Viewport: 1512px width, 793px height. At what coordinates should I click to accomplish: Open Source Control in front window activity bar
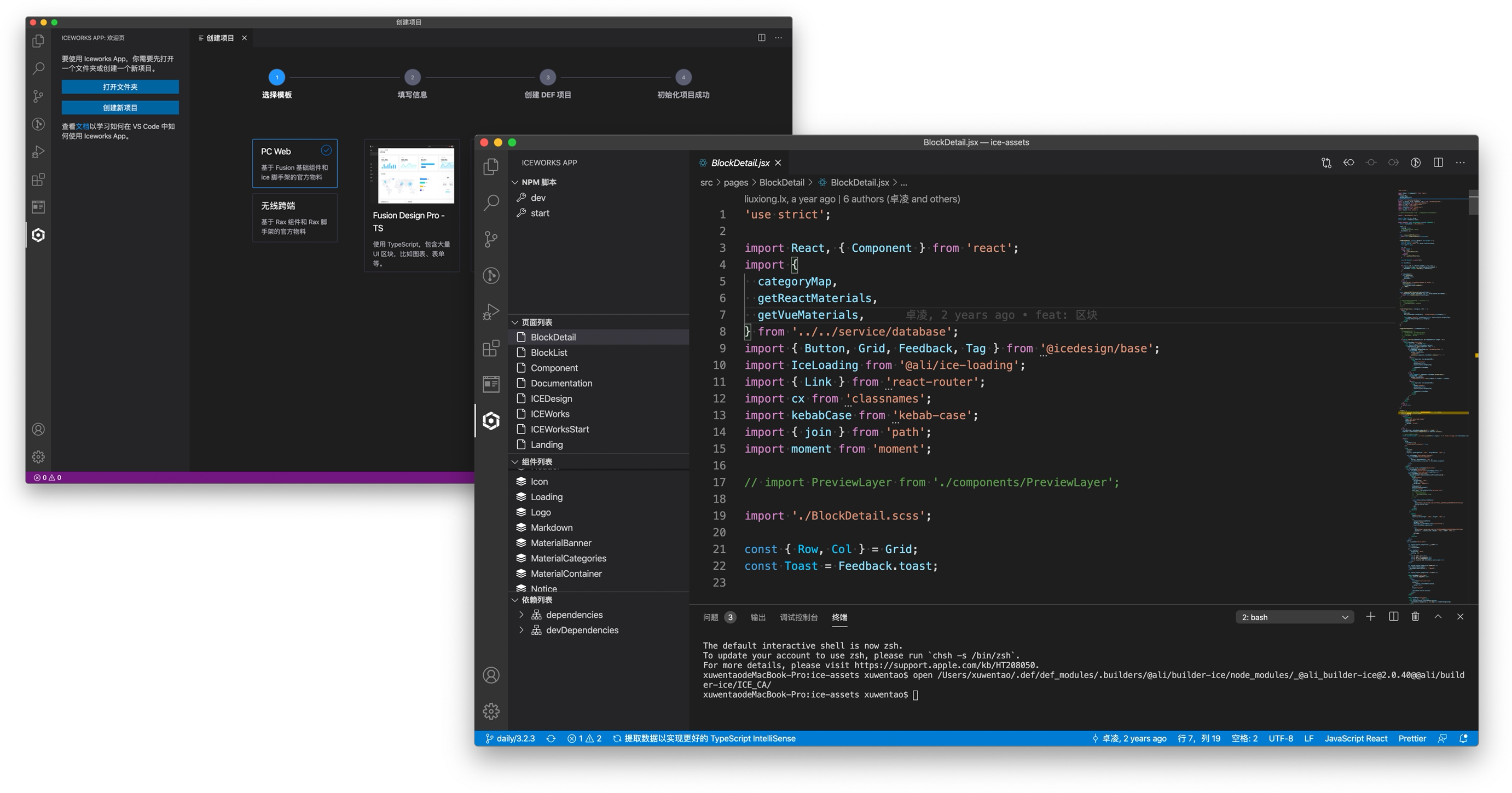(491, 239)
